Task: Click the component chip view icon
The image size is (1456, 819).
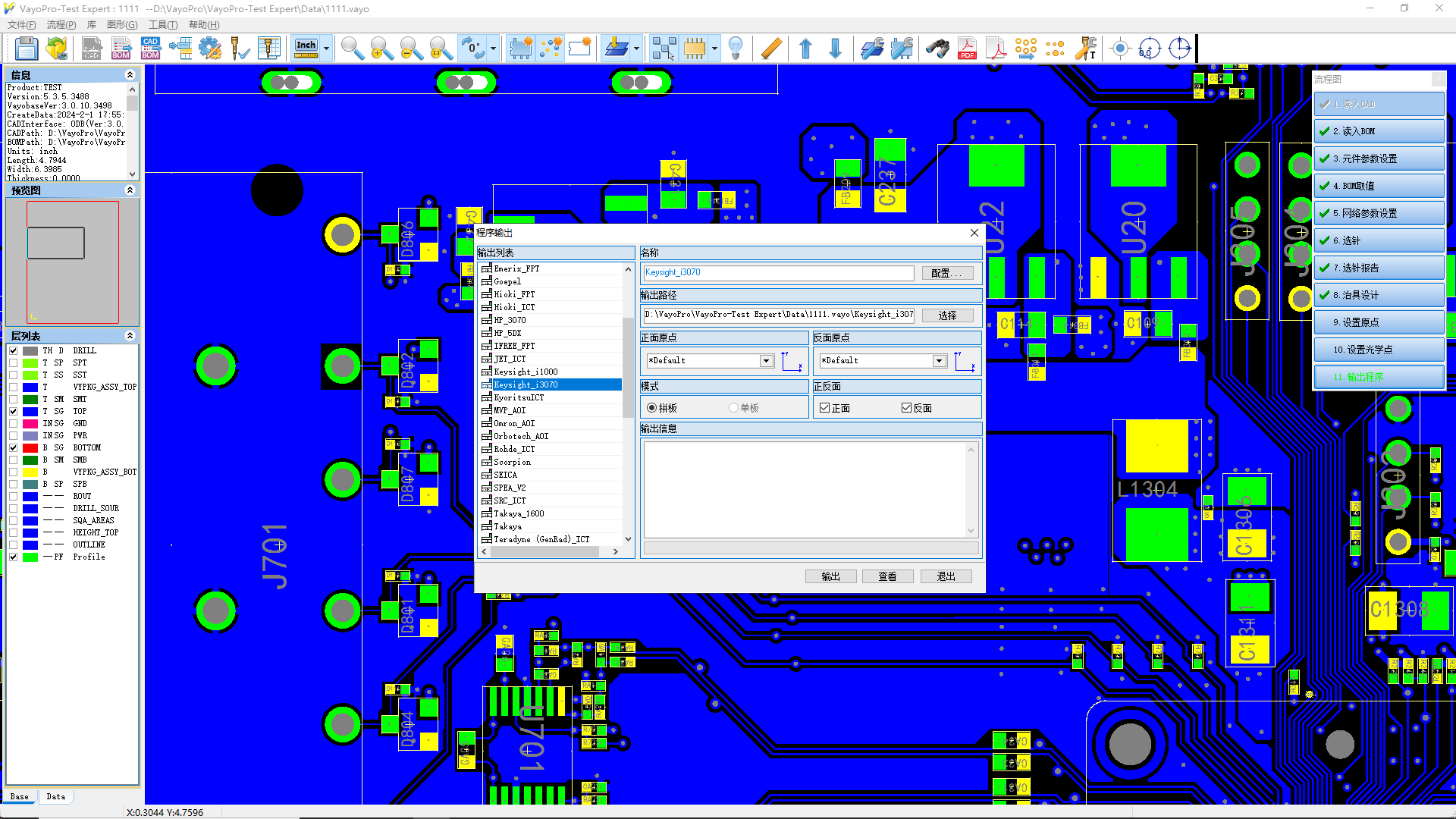Action: click(x=694, y=49)
